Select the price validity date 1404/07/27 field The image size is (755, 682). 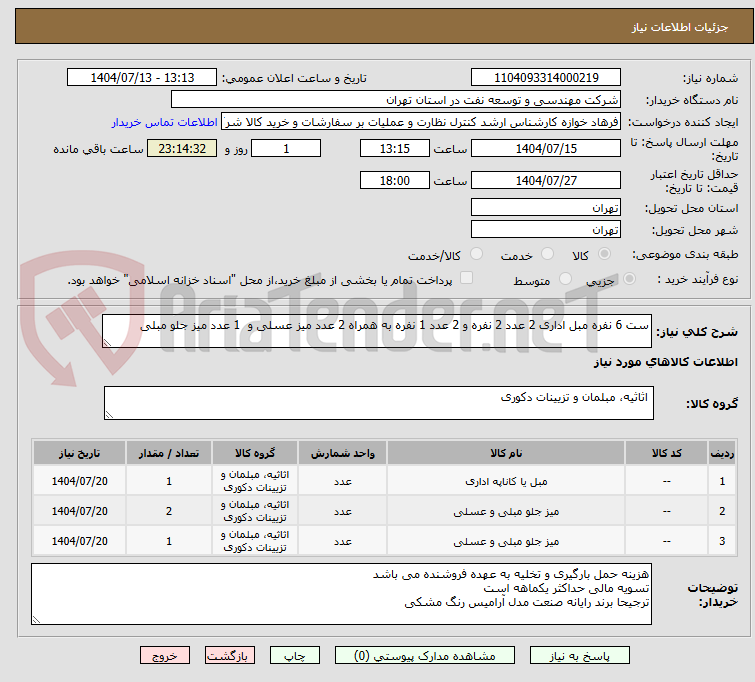tap(545, 181)
